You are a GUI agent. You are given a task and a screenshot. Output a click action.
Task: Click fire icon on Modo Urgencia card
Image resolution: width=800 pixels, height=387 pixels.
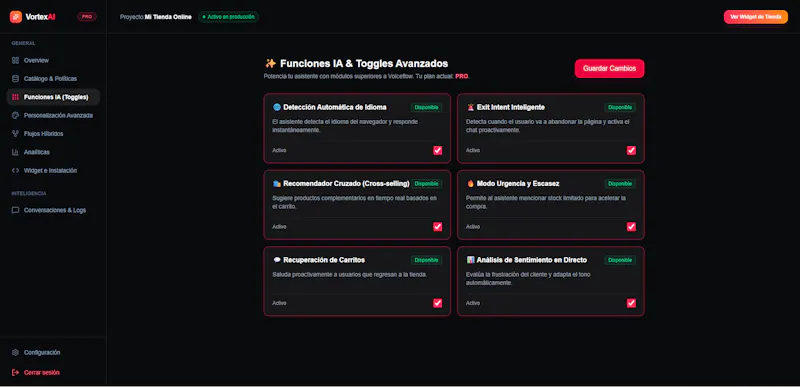pos(470,184)
